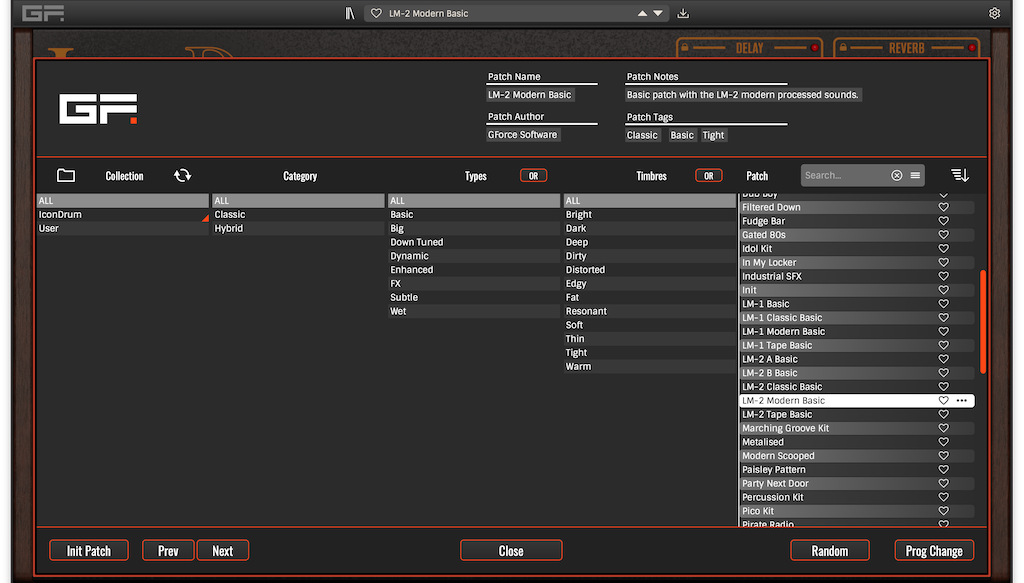Screen dimensions: 1024x583
Task: Favorite the Idol Kit patch
Action: (x=944, y=249)
